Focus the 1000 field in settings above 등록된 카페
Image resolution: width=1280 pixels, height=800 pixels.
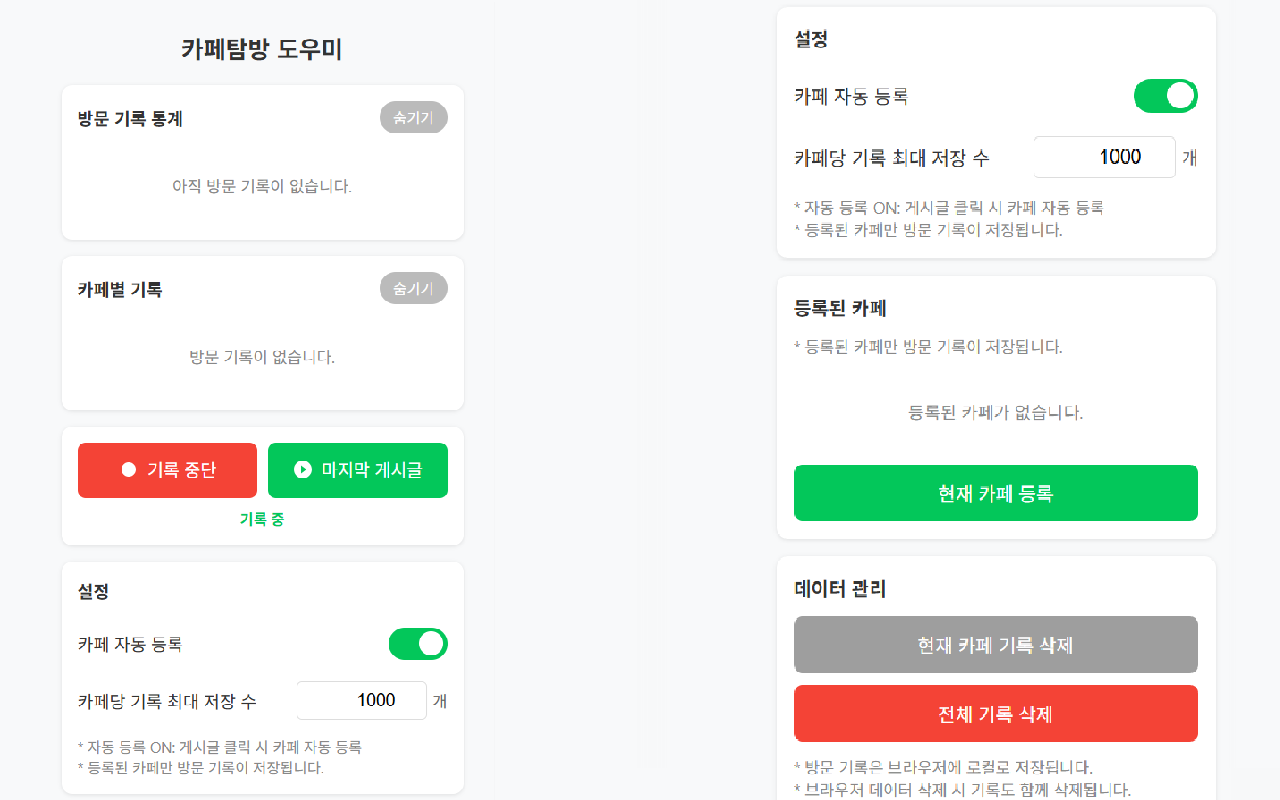click(x=1104, y=157)
